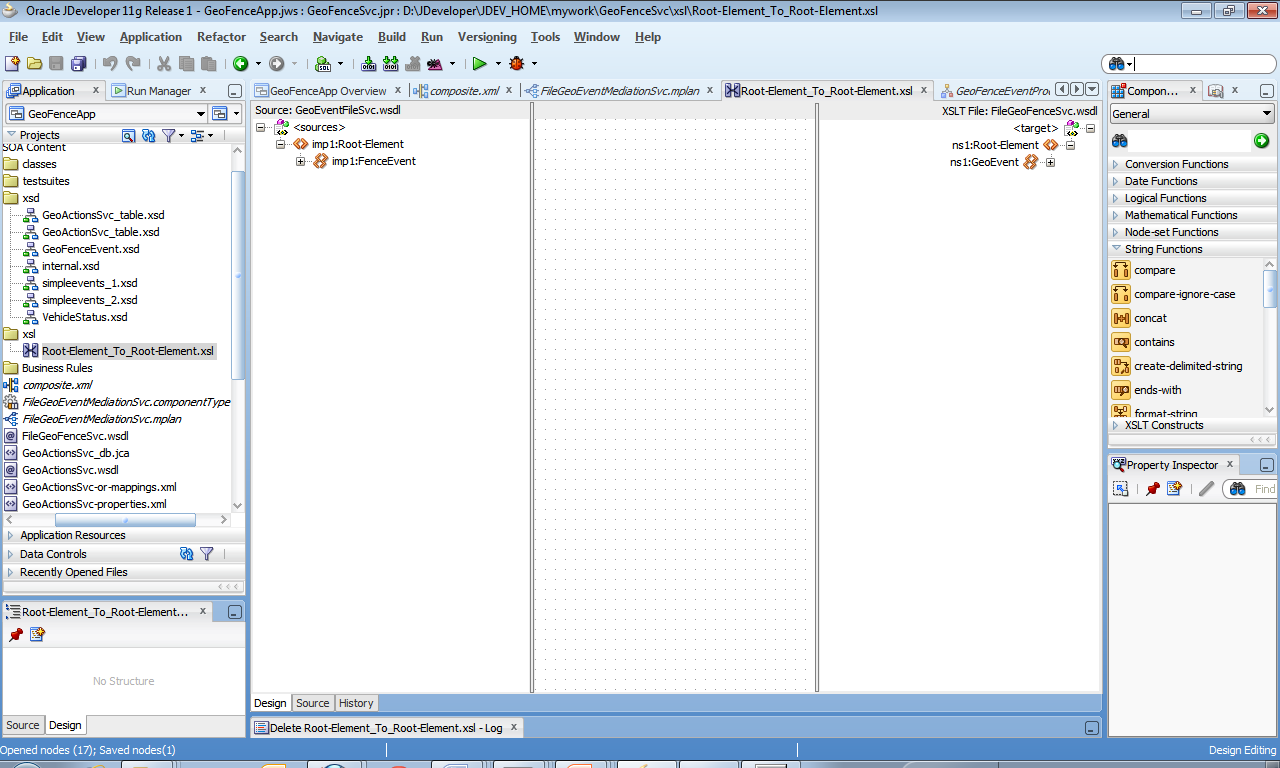Click the create-delimited-string function icon
The height and width of the screenshot is (768, 1280).
tap(1120, 366)
